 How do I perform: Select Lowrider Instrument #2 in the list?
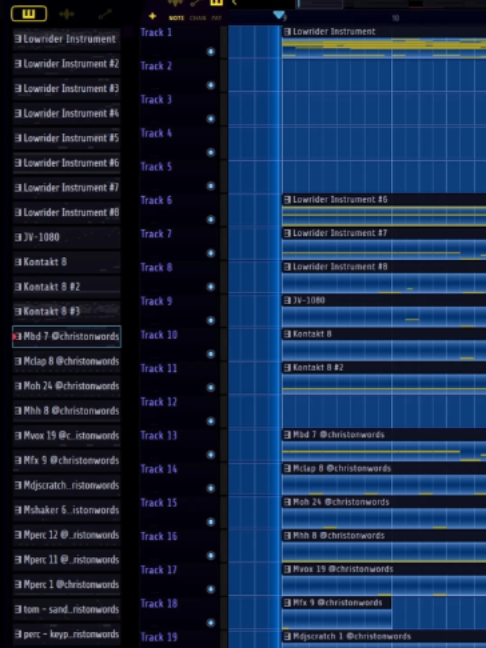pyautogui.click(x=67, y=64)
